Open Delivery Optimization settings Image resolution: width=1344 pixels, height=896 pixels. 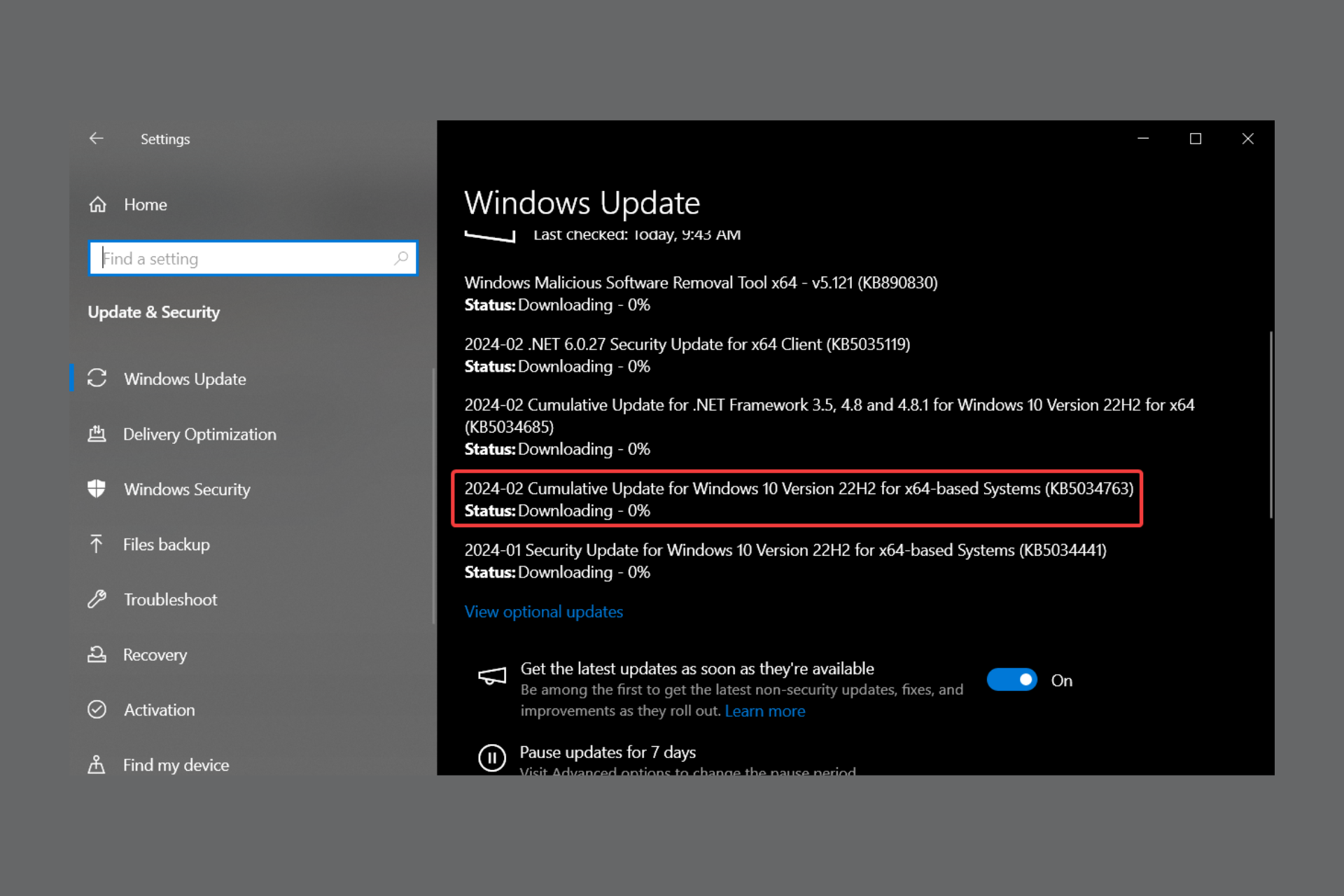click(x=199, y=434)
